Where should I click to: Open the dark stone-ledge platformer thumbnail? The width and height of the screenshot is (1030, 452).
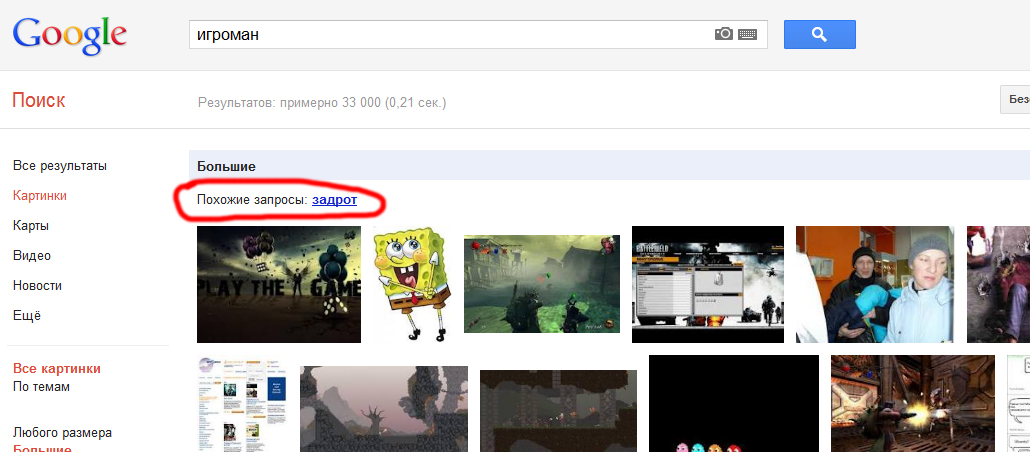pyautogui.click(x=558, y=411)
